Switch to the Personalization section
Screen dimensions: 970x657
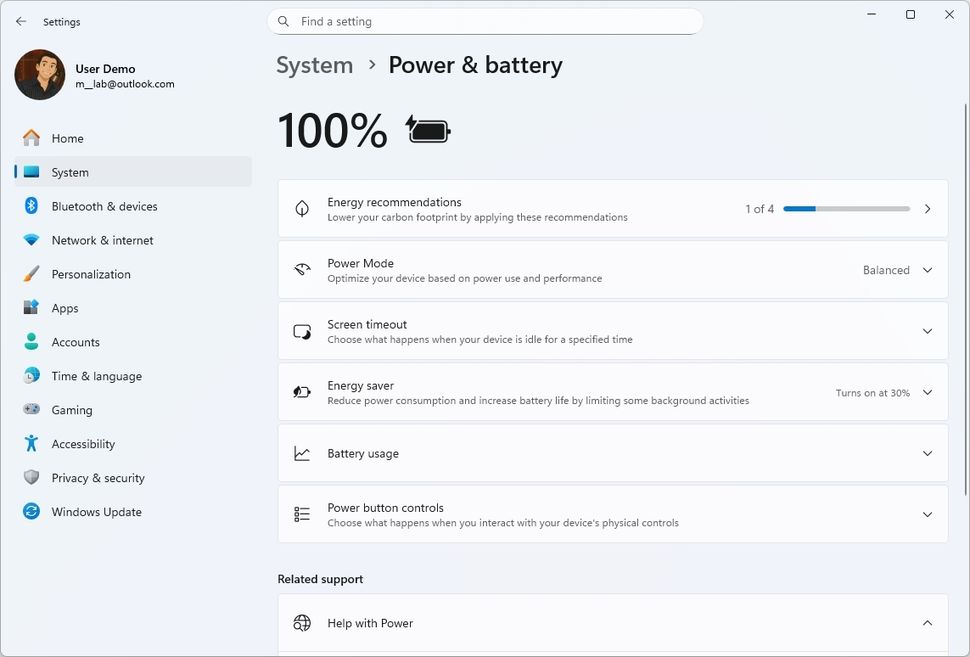[x=91, y=274]
